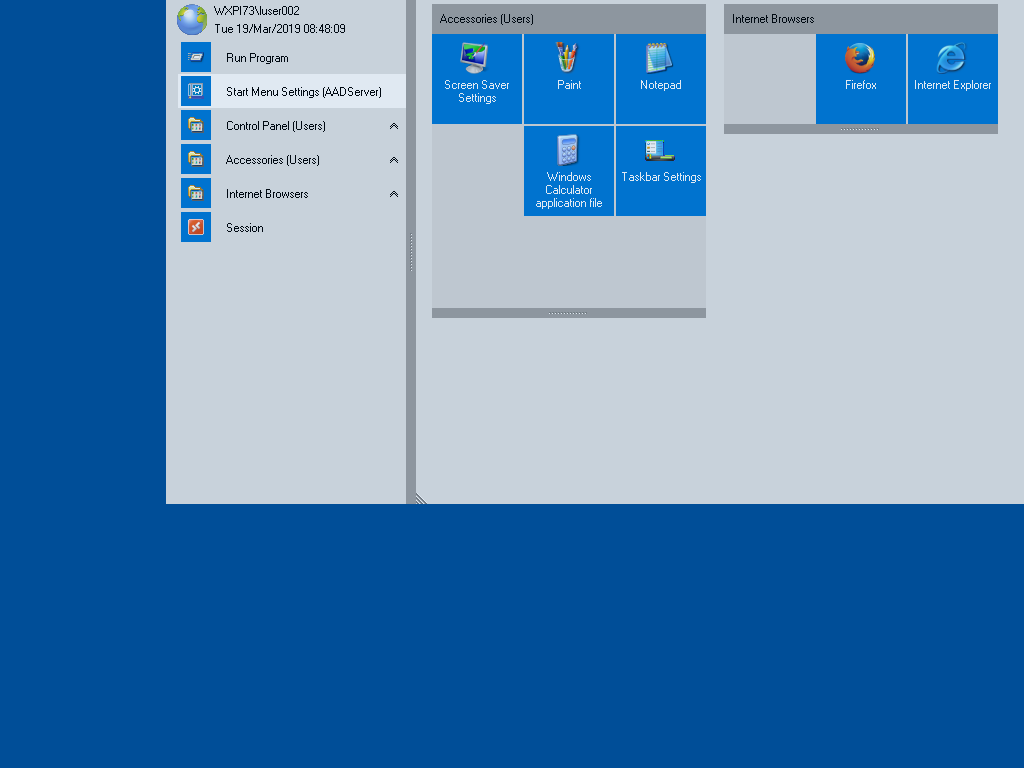Open the Notepad tile
Viewport: 1024px width, 768px height.
pyautogui.click(x=661, y=78)
